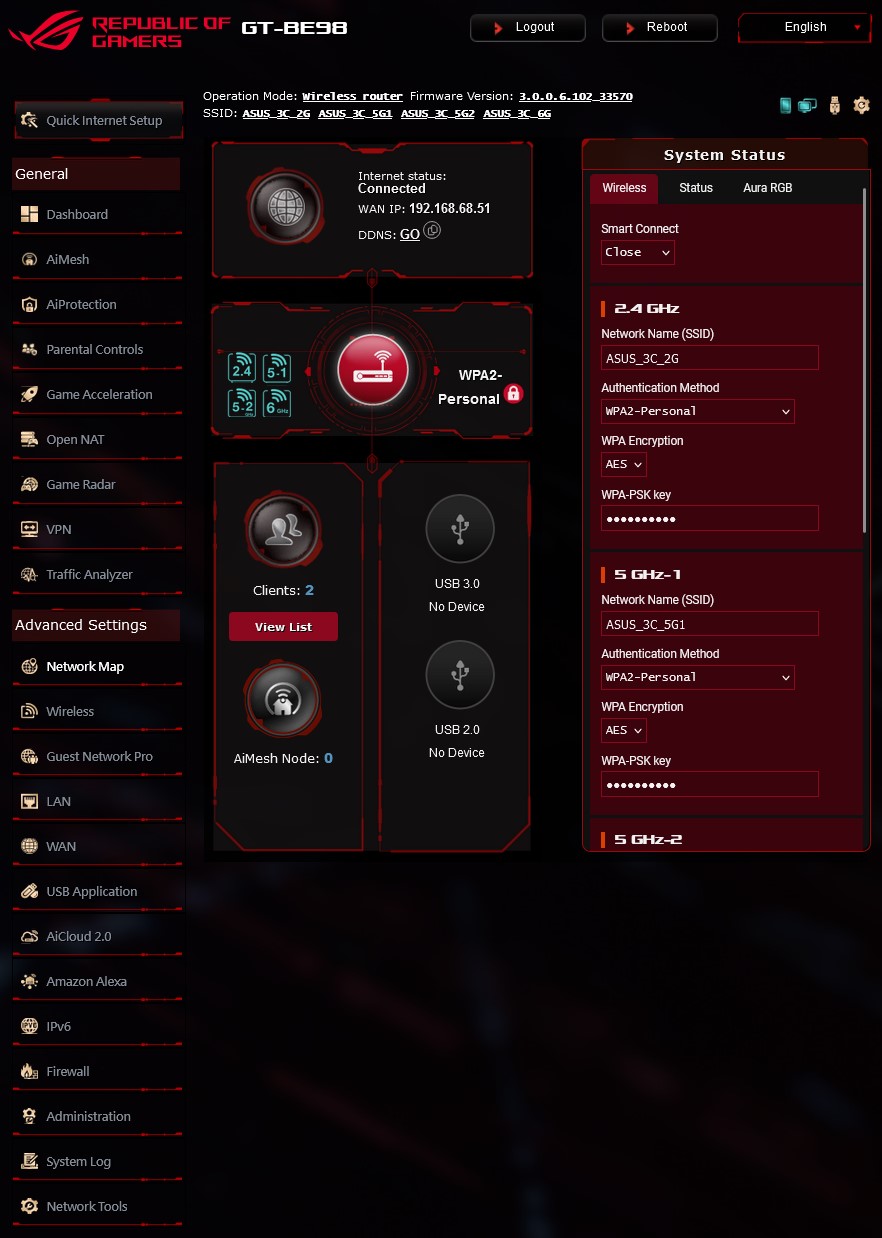Click the Internet status globe icon
This screenshot has height=1238, width=882.
285,209
